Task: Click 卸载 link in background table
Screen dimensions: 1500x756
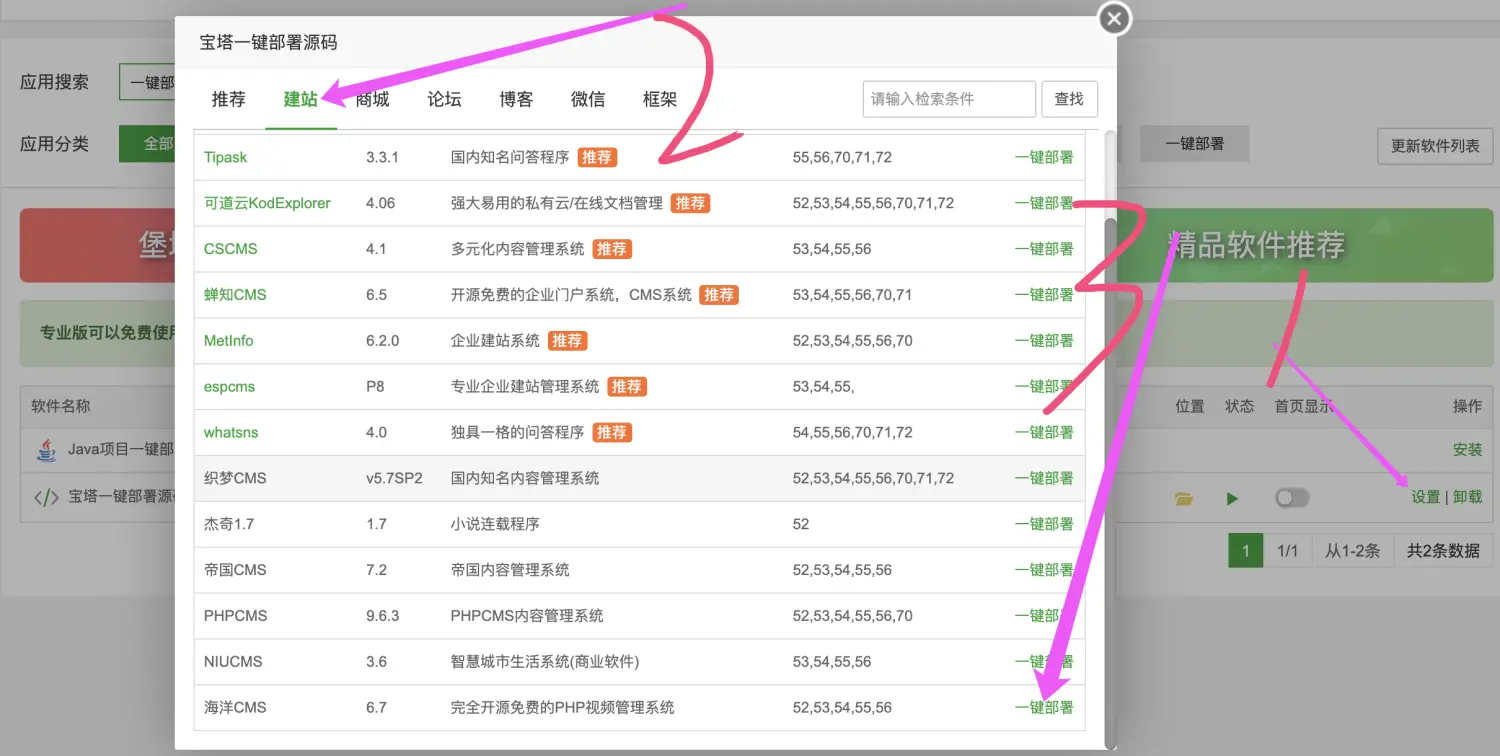Action: (x=1467, y=497)
